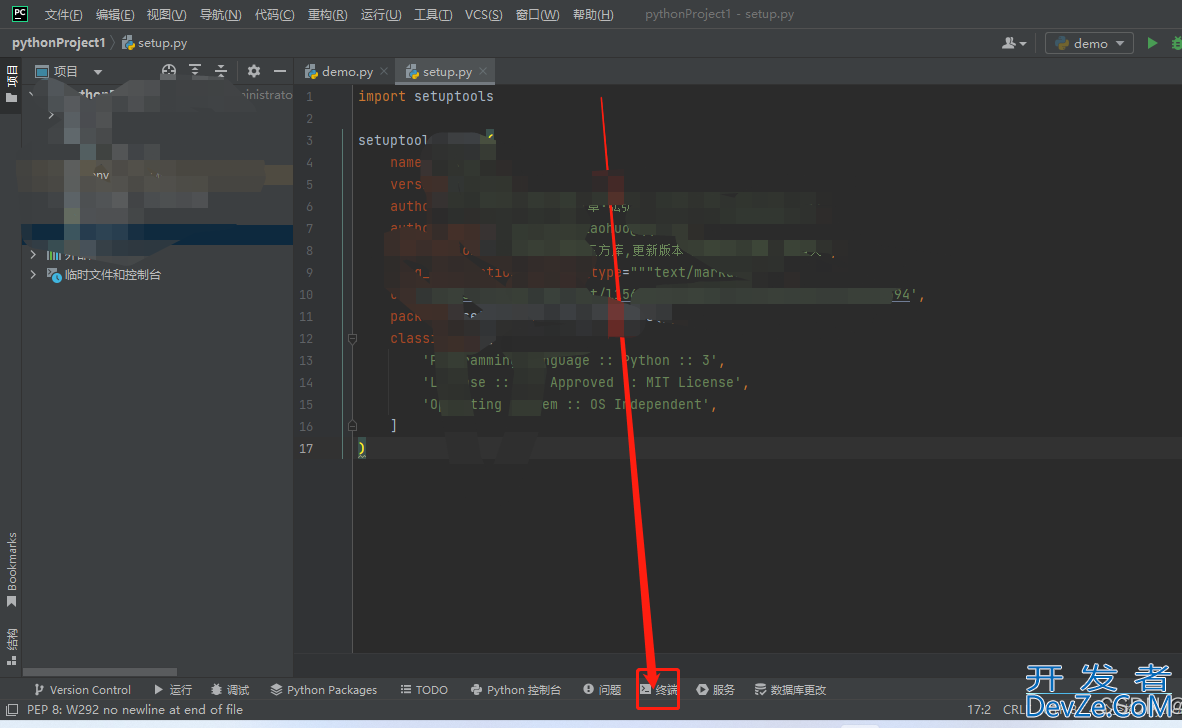Run the demo configuration with green play icon
The image size is (1182, 728).
[x=1152, y=43]
